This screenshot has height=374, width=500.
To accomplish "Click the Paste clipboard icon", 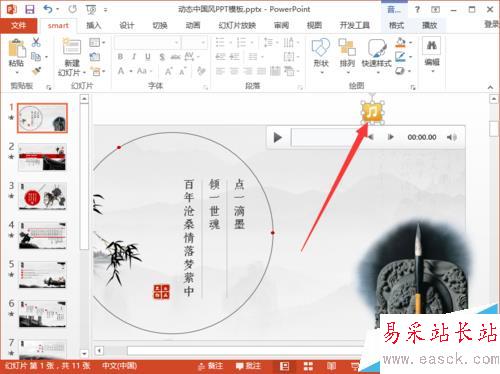I will (17, 48).
